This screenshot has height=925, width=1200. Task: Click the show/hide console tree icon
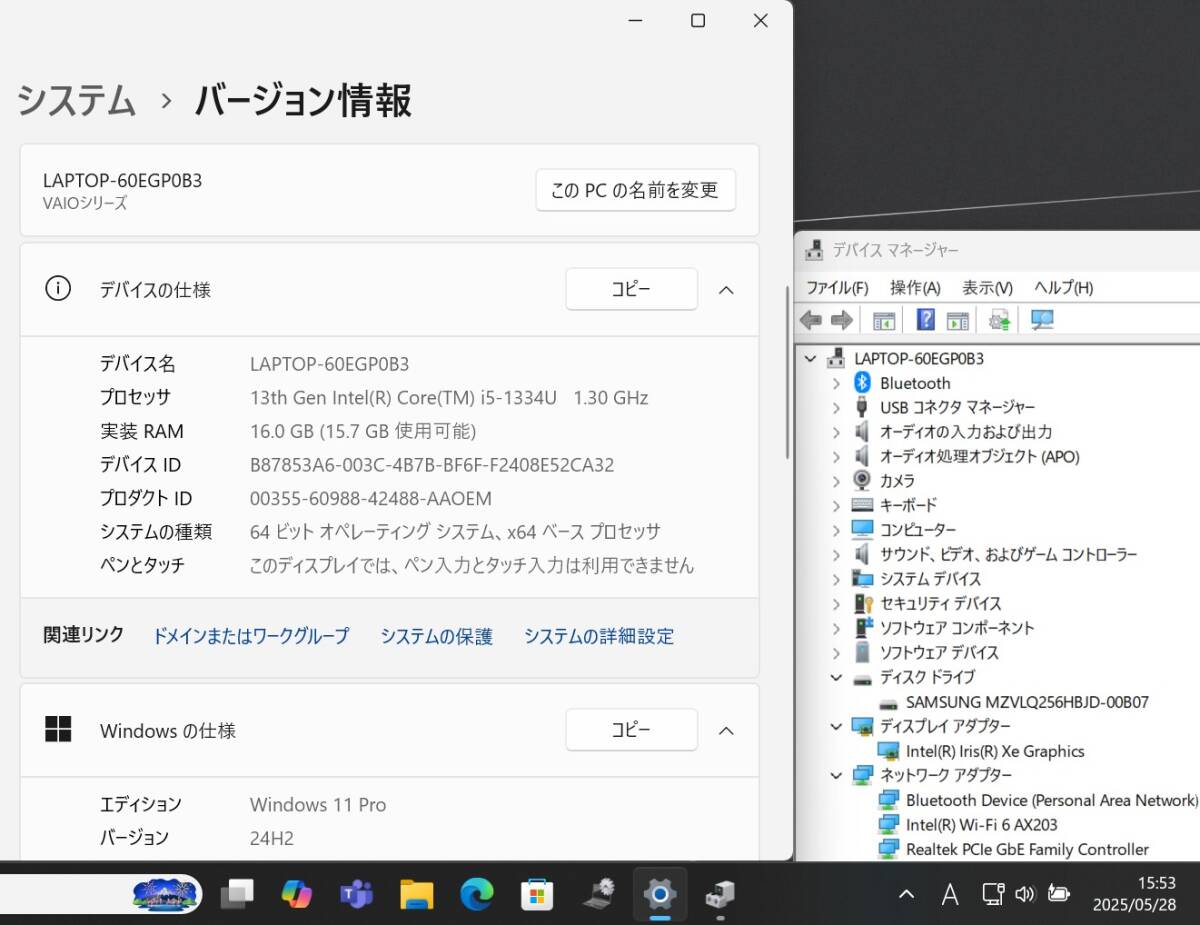pos(883,320)
